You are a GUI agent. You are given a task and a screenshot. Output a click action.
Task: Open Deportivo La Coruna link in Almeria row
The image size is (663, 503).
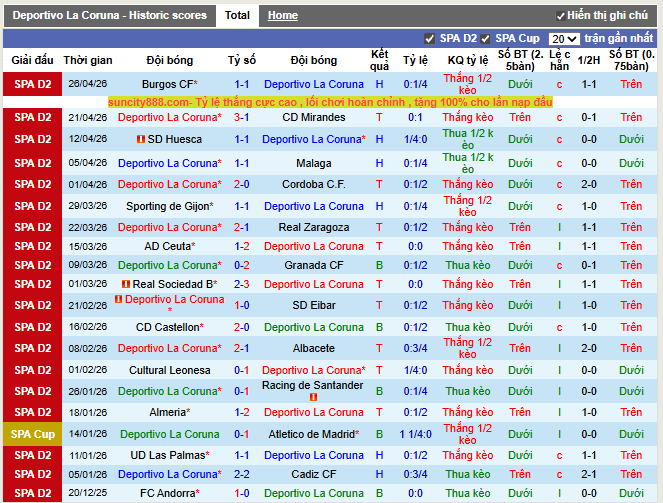(314, 412)
